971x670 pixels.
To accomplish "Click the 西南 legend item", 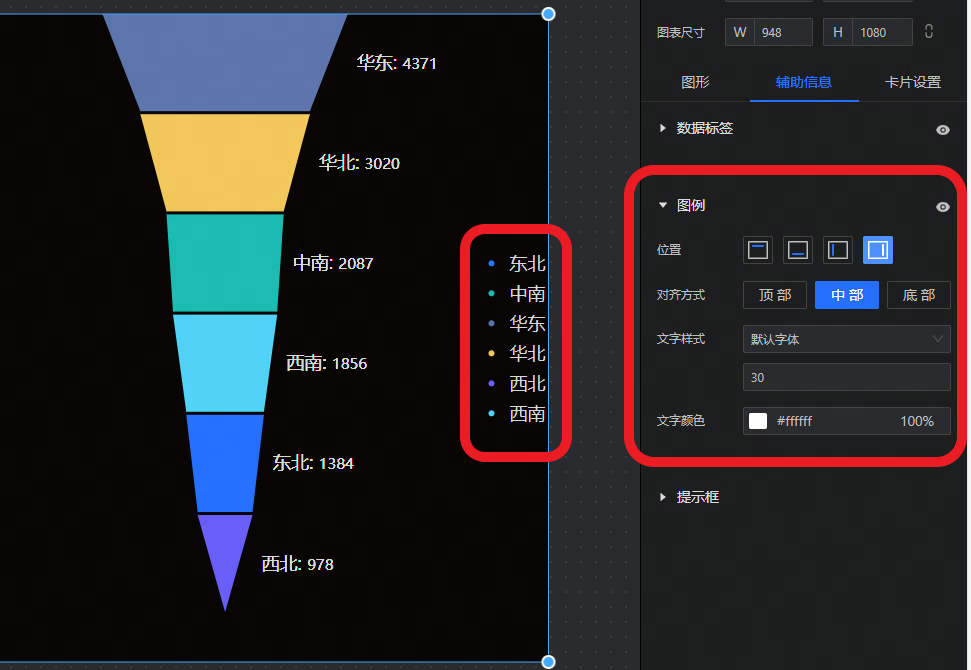I will pos(526,414).
